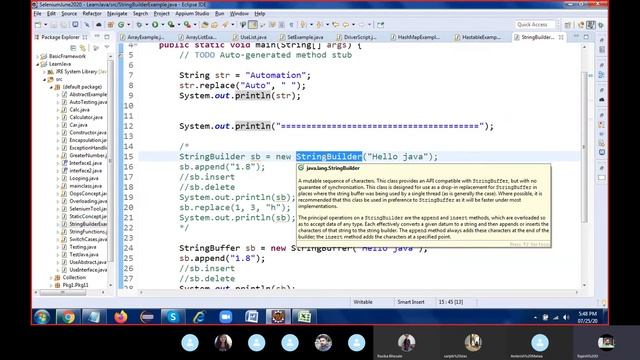Collapse the (default package) node
This screenshot has width=640, height=360.
pos(51,87)
